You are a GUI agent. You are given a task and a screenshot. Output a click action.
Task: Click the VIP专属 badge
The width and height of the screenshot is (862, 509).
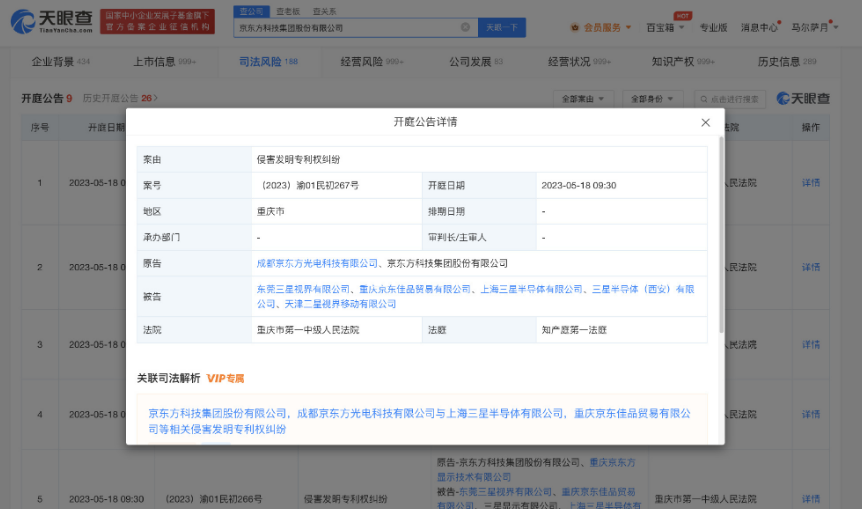[225, 379]
